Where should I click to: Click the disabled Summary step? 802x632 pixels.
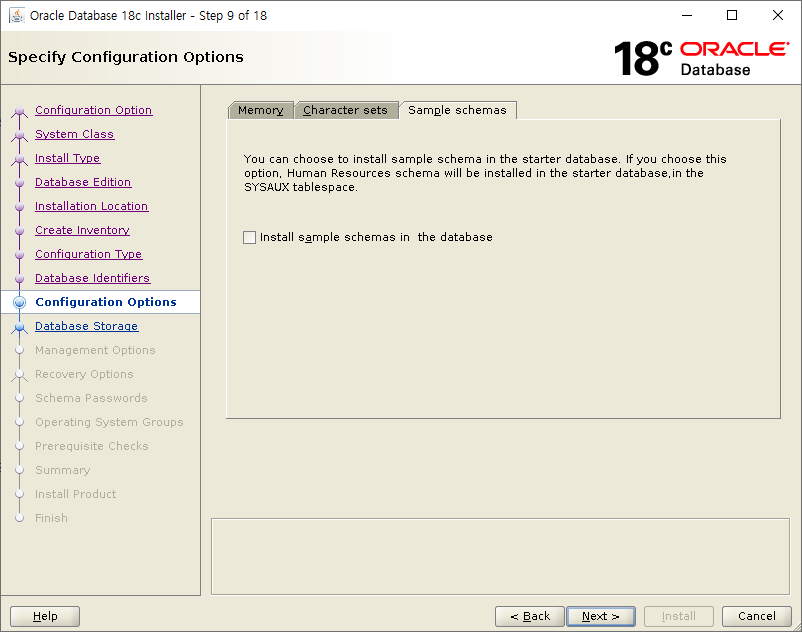(x=63, y=470)
